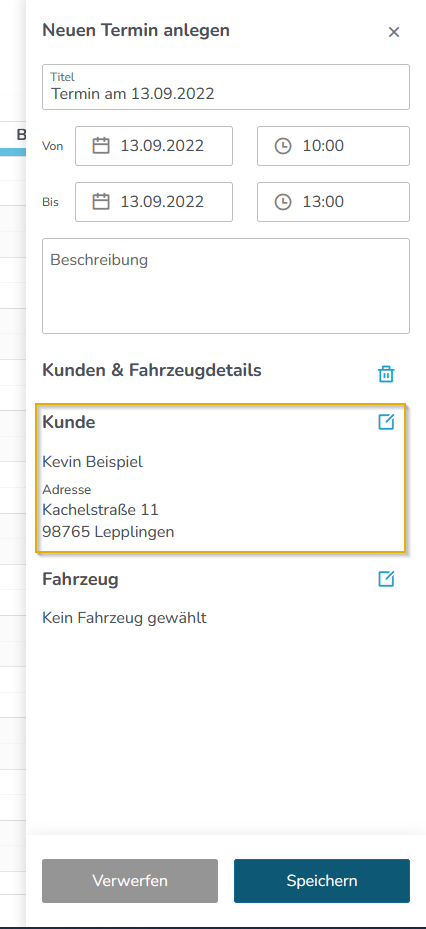The width and height of the screenshot is (426, 929).
Task: Click the clock icon in the 13:00 field
Action: tap(283, 202)
